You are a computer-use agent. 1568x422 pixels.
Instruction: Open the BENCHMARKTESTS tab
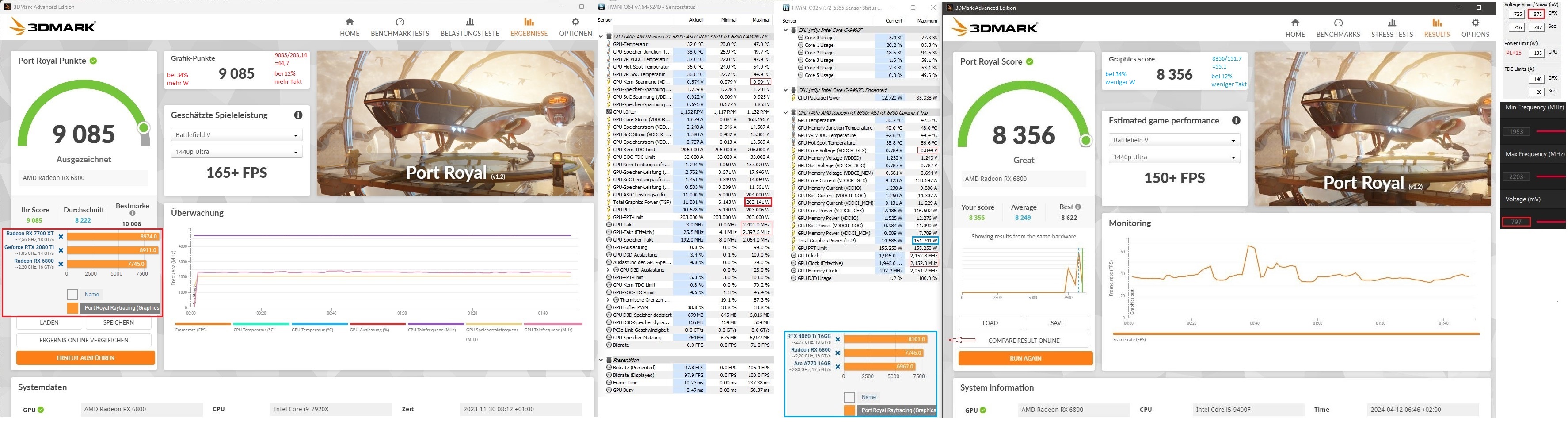tap(400, 27)
